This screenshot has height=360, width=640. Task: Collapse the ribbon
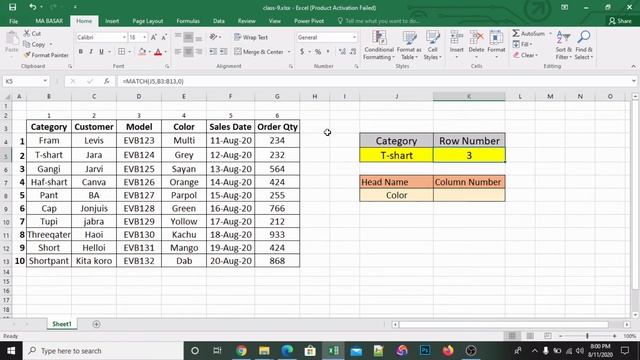633,67
